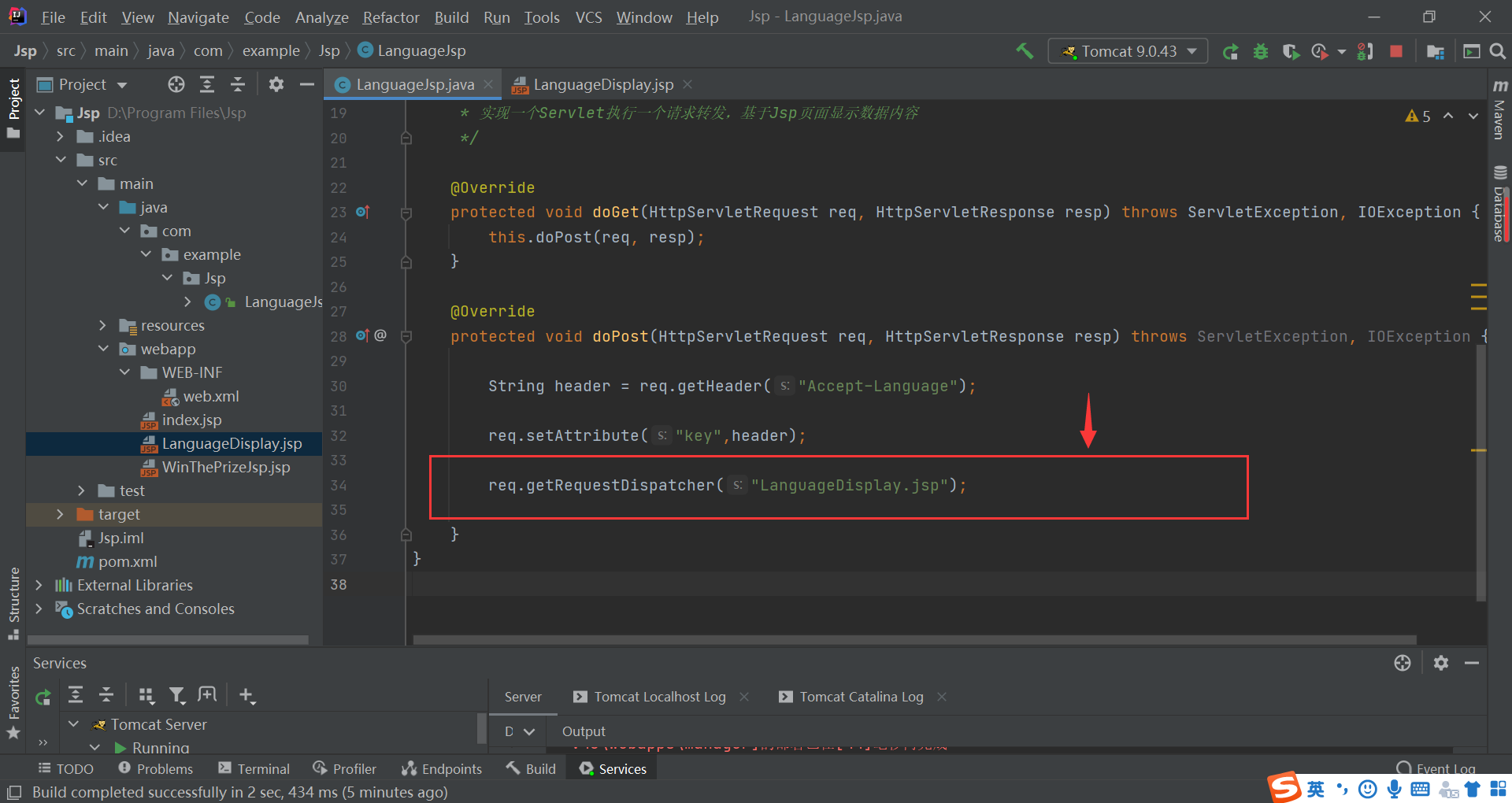Viewport: 1512px width, 803px height.
Task: Stop the running Tomcat server
Action: click(x=1396, y=51)
